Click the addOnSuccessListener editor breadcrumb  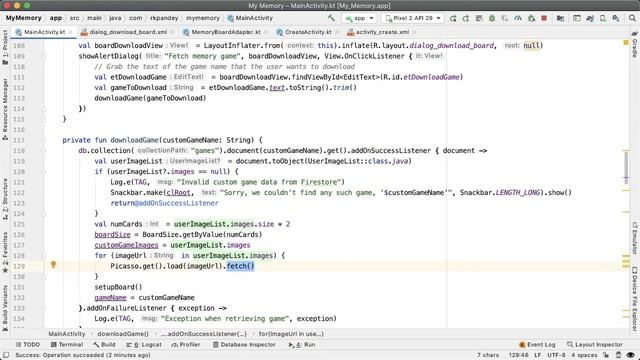tap(204, 334)
